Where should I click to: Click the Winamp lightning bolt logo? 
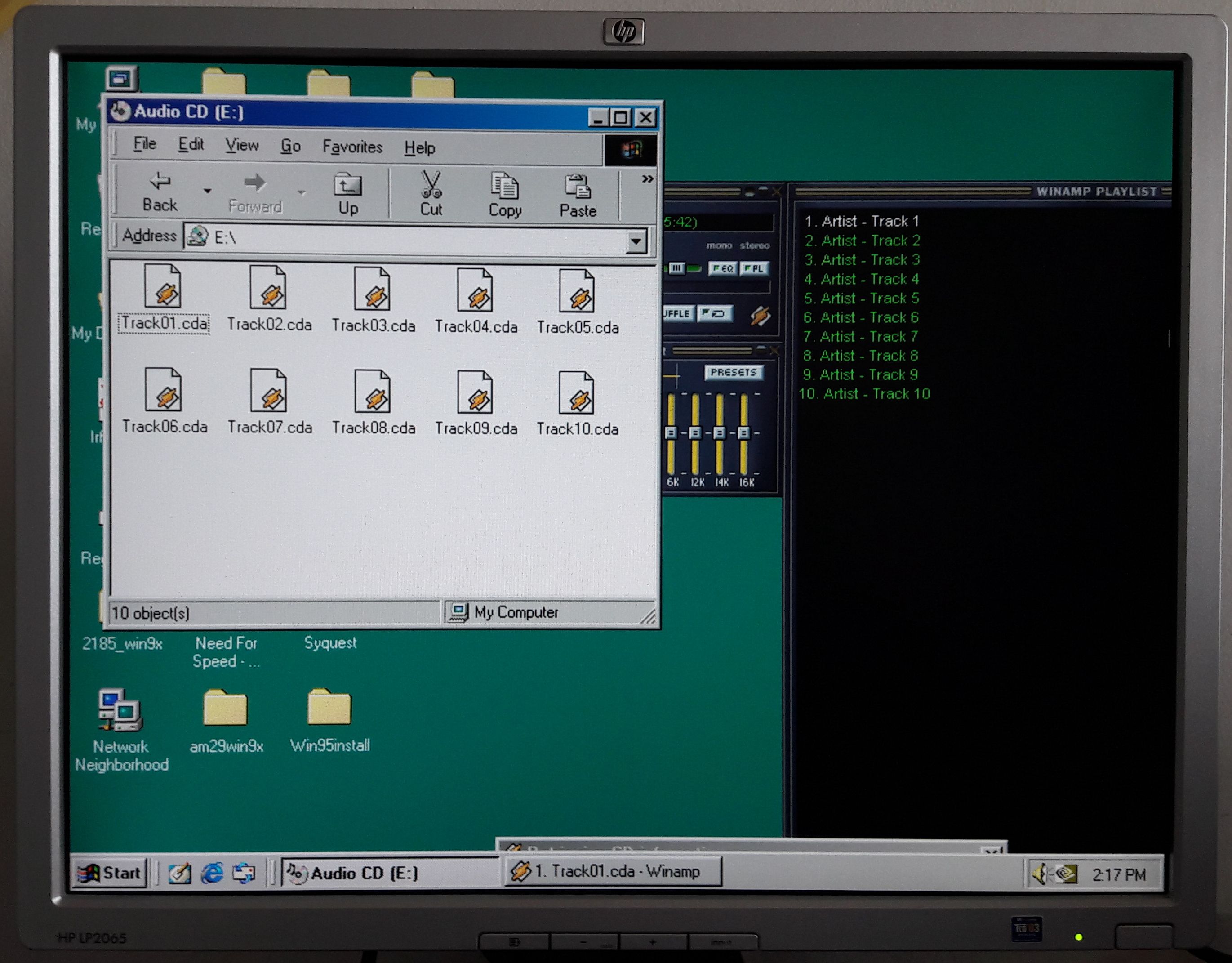click(761, 316)
